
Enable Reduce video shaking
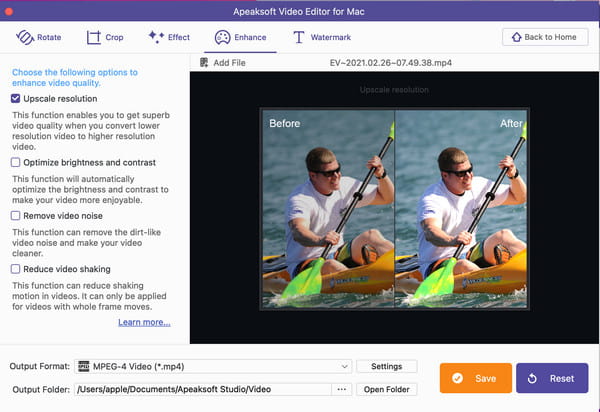(x=15, y=269)
